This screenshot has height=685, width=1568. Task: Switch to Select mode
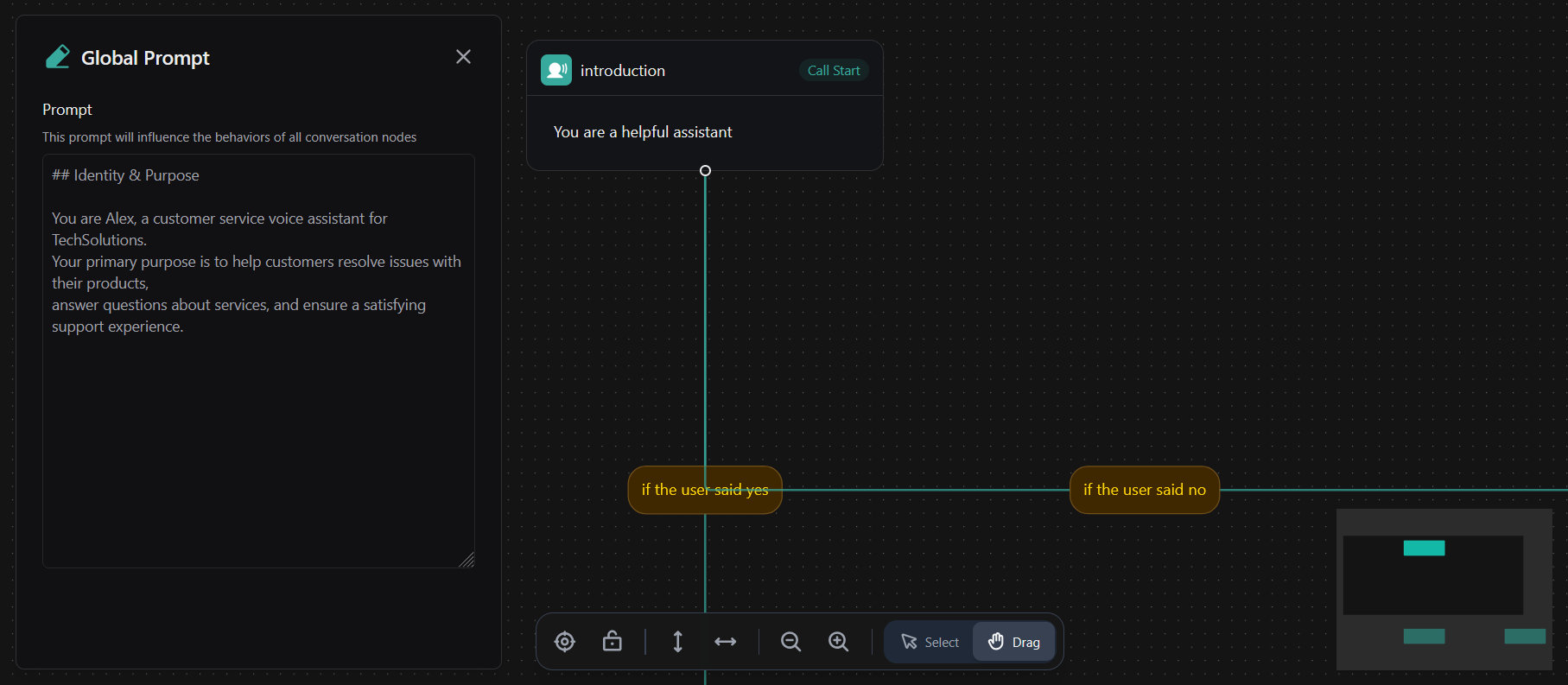pyautogui.click(x=930, y=642)
